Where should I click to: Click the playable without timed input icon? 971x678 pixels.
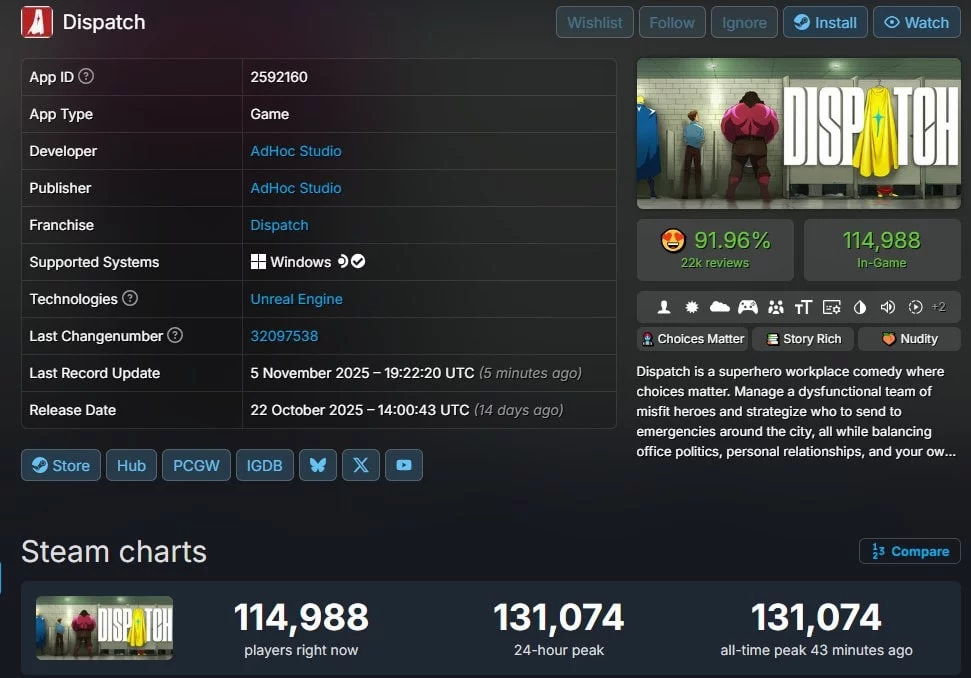click(915, 307)
